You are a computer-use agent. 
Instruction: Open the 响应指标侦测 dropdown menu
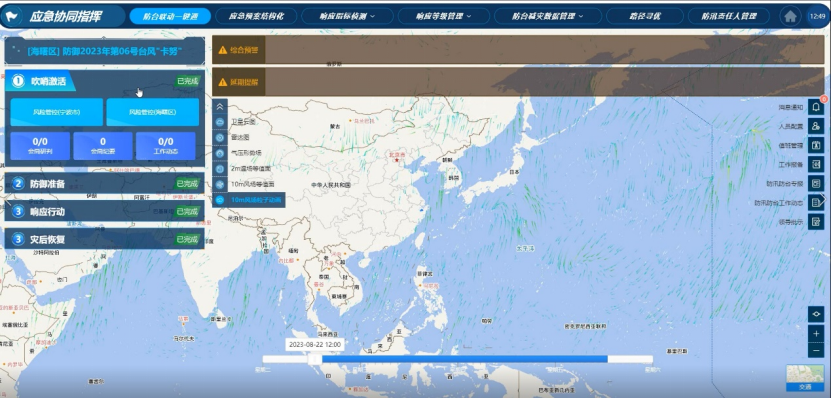(347, 16)
